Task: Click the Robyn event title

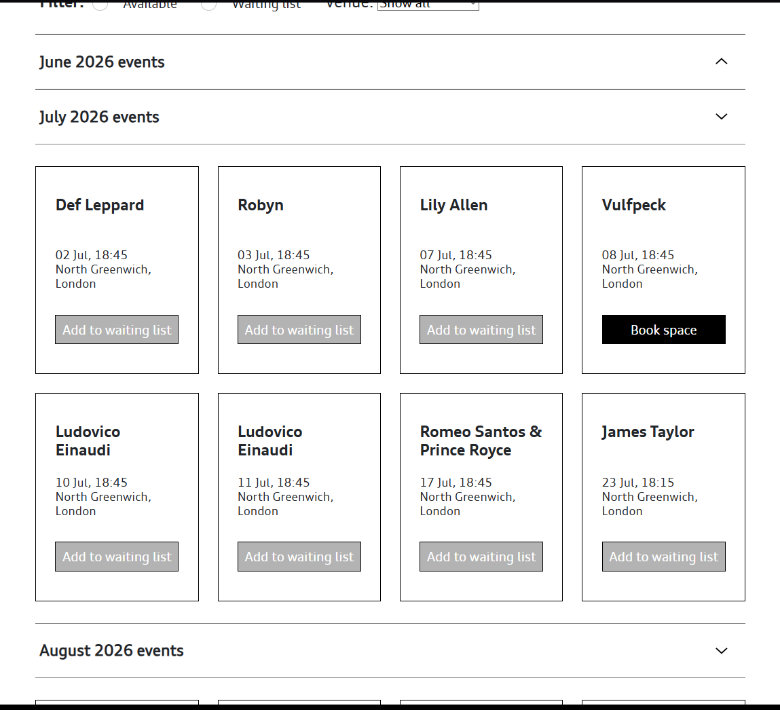Action: coord(261,205)
